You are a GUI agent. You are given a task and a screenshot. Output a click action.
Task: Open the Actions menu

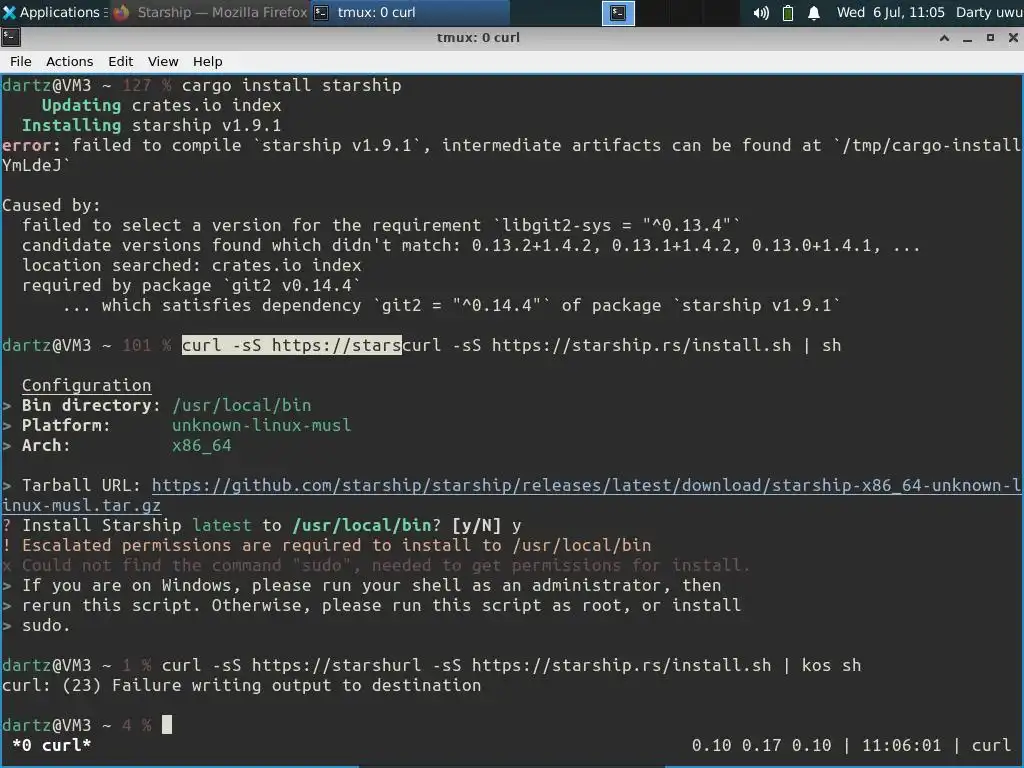pyautogui.click(x=69, y=61)
